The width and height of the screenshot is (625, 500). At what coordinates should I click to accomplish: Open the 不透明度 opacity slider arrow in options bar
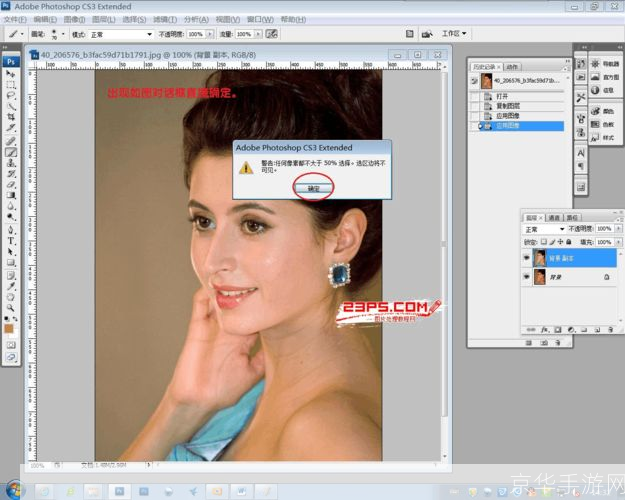point(210,34)
